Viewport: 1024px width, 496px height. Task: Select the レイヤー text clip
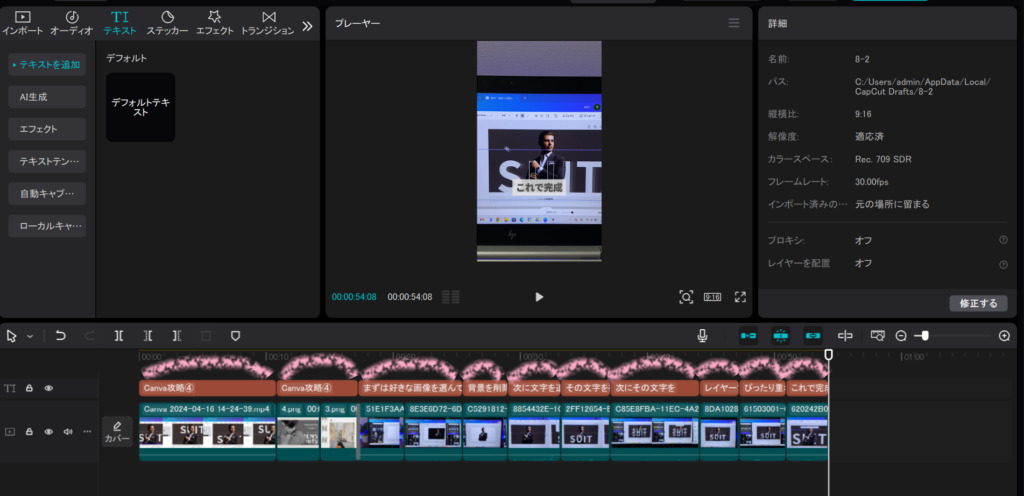pos(719,388)
